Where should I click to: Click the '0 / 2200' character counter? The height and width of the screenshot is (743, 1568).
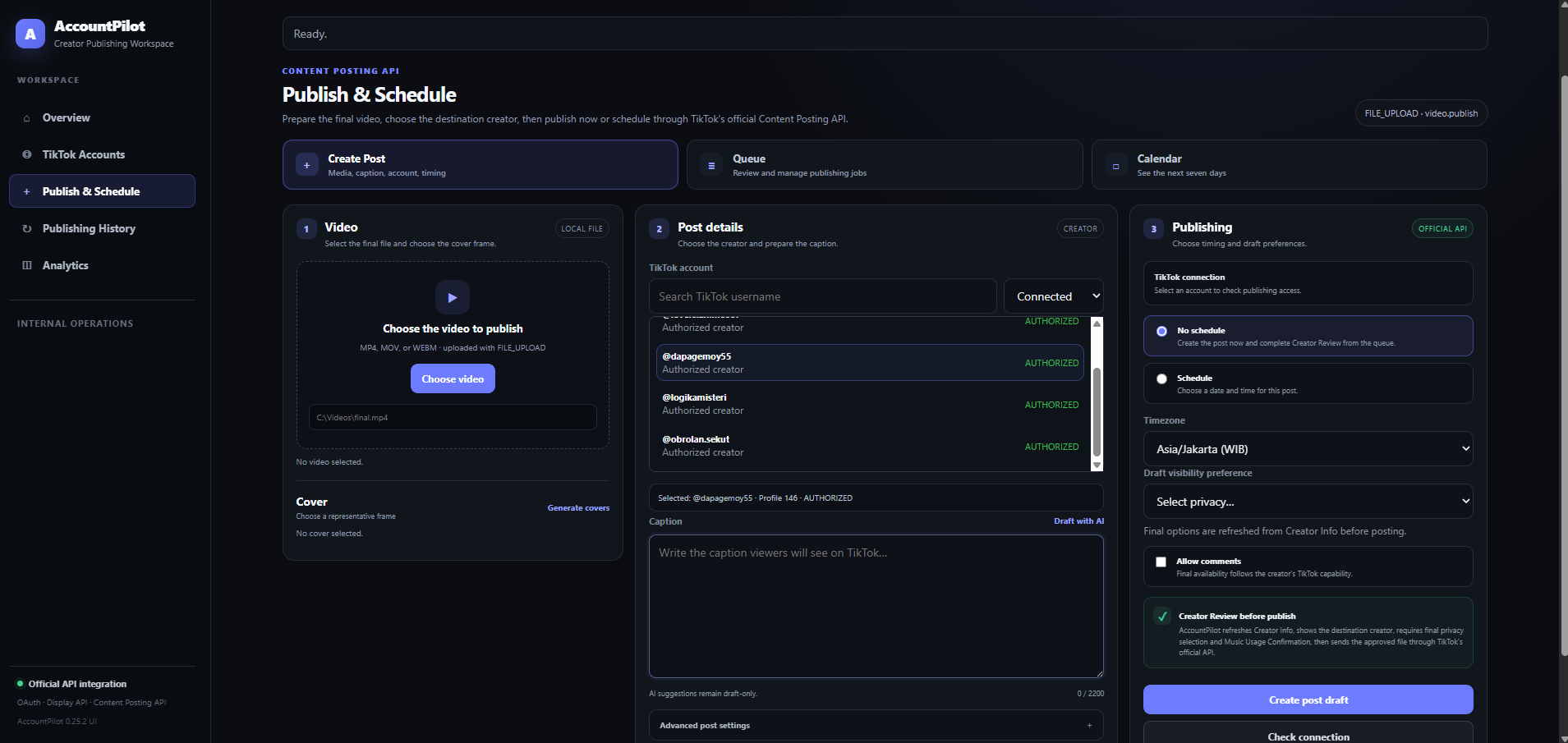click(1091, 694)
